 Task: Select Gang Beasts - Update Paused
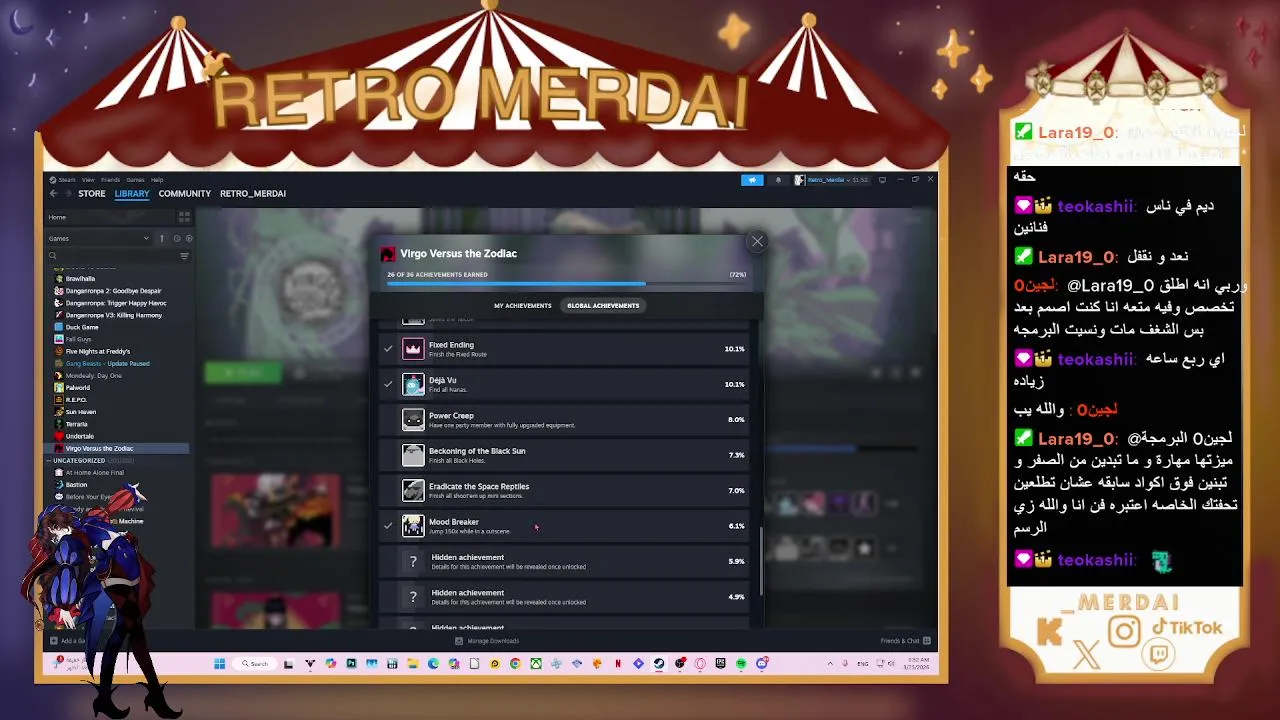[107, 363]
